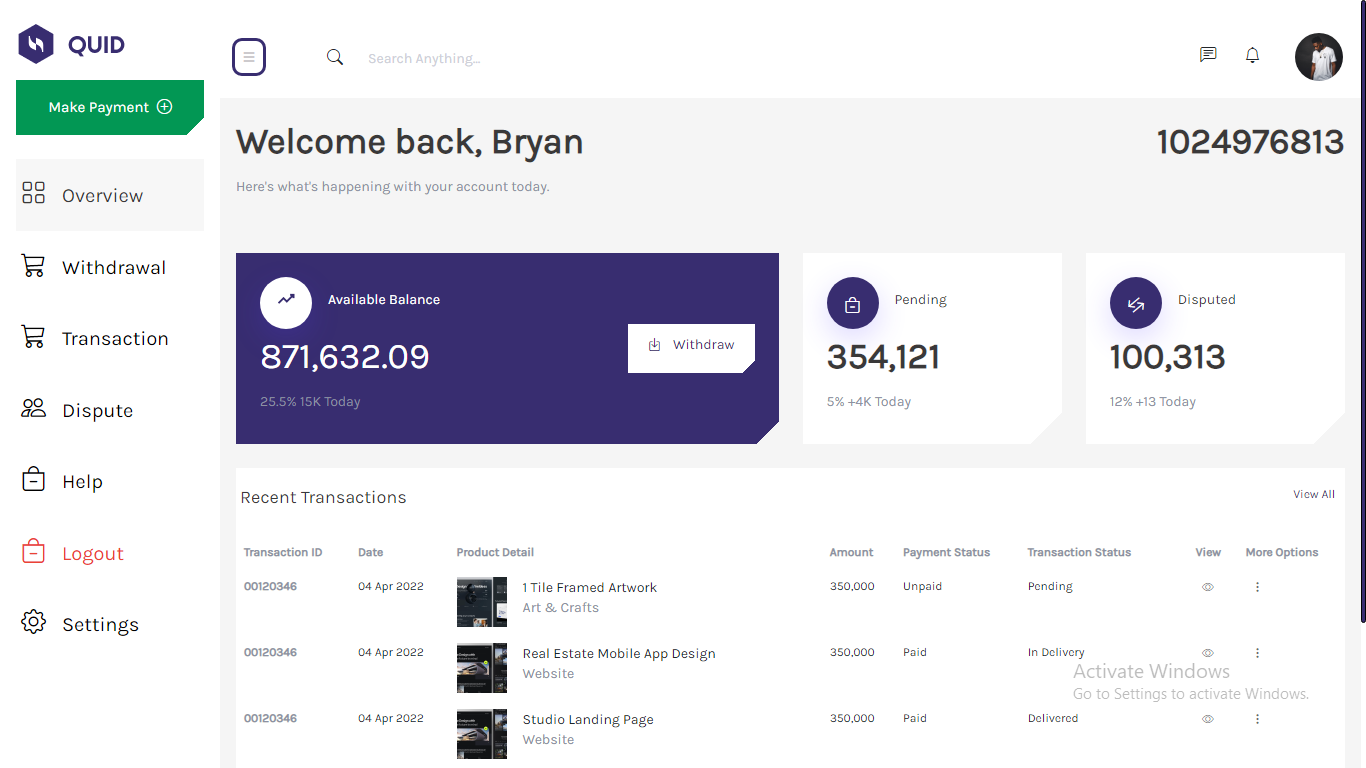Open More Options for the Pending transaction
The height and width of the screenshot is (768, 1366).
[x=1257, y=586]
